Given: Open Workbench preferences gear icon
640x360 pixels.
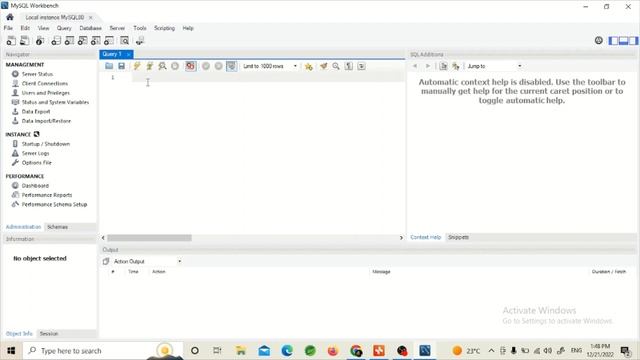Looking at the screenshot, I should click(x=598, y=40).
